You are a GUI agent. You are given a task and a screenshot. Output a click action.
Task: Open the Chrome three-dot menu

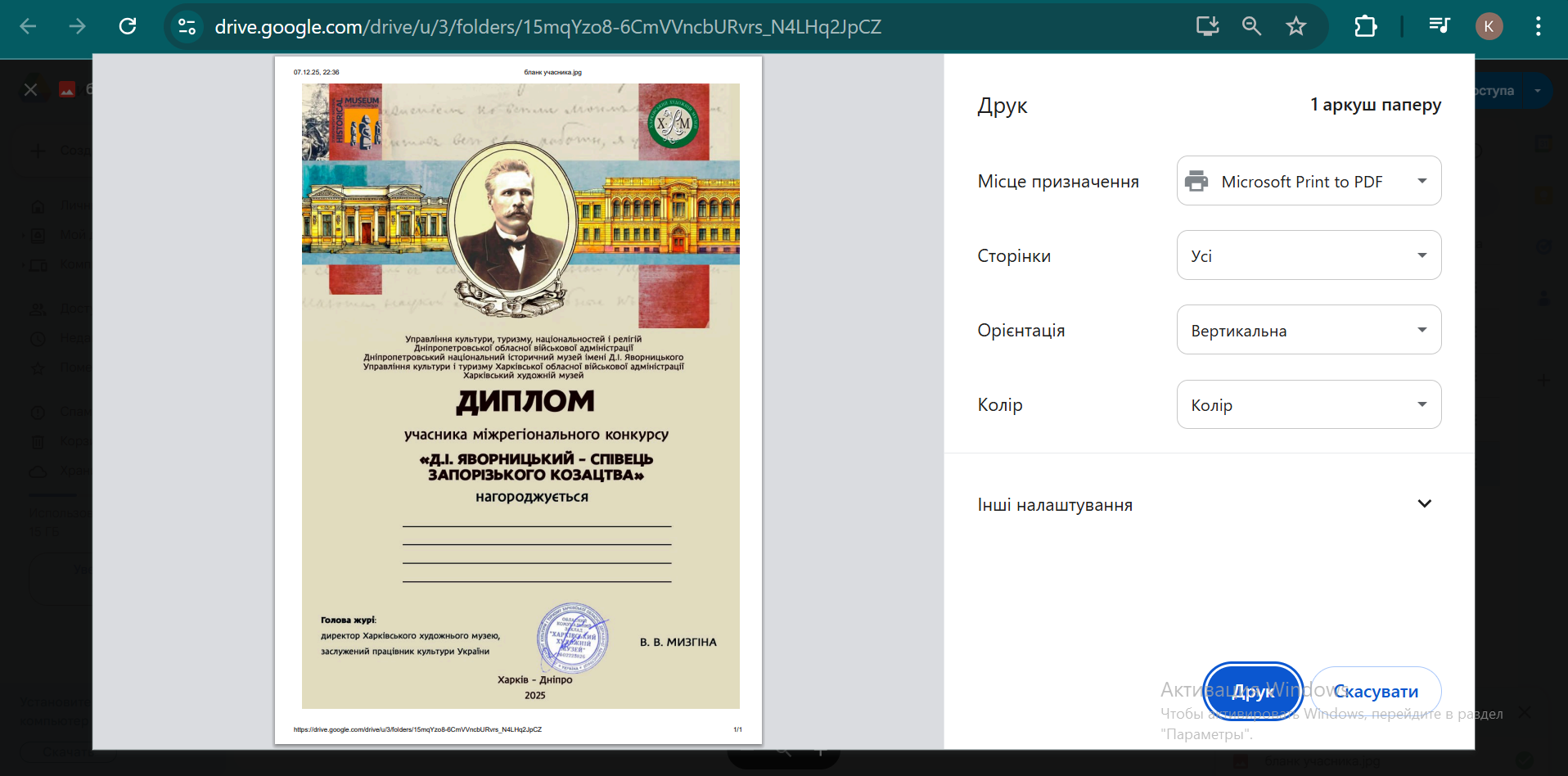pos(1538,26)
